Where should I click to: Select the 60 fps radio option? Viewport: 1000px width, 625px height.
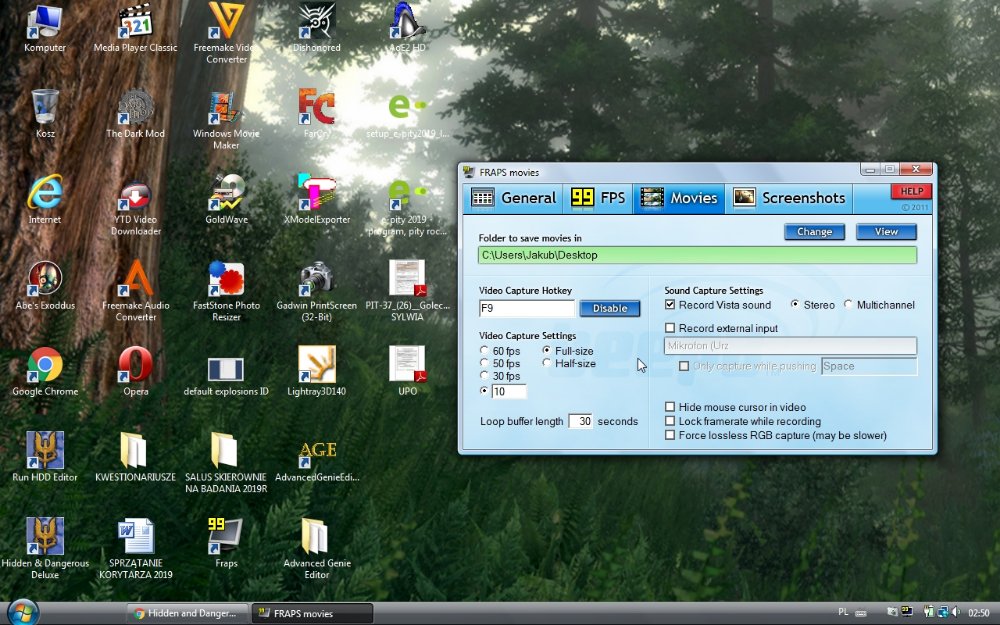485,351
